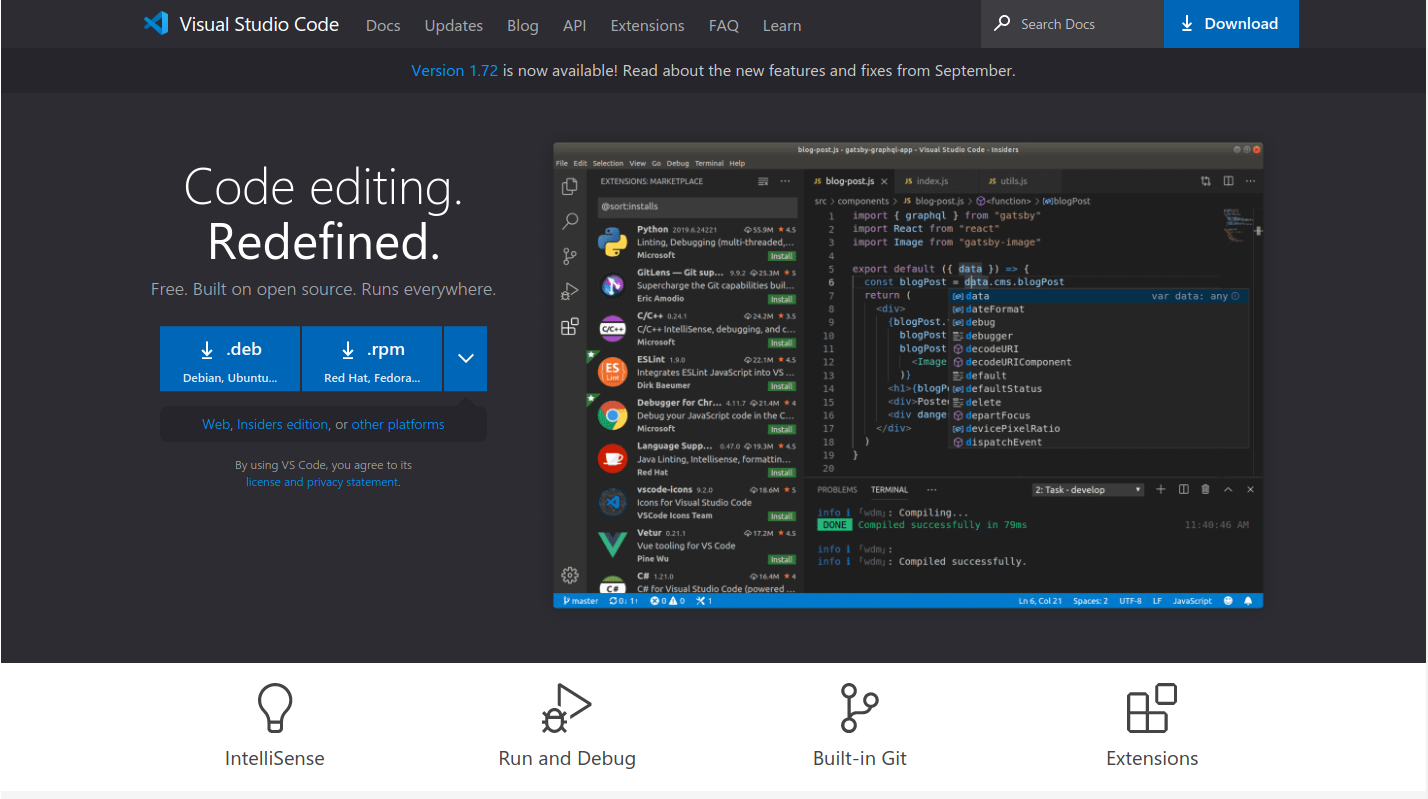Select Search icon in screenshot activity bar

click(x=570, y=221)
